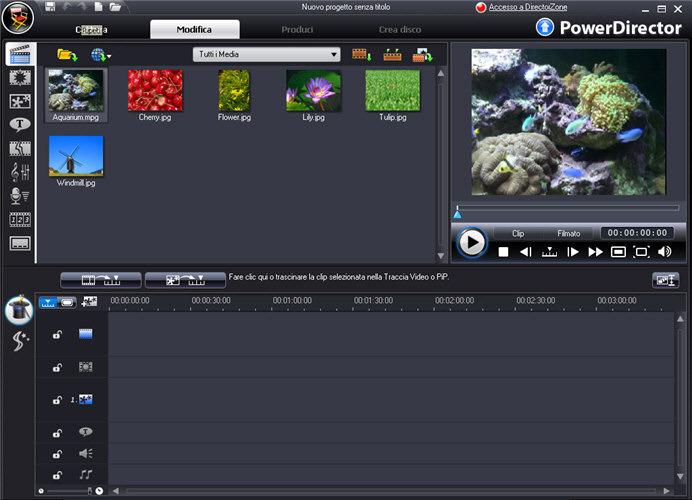Launch the Magic Movie Wizard hat icon

point(19,310)
